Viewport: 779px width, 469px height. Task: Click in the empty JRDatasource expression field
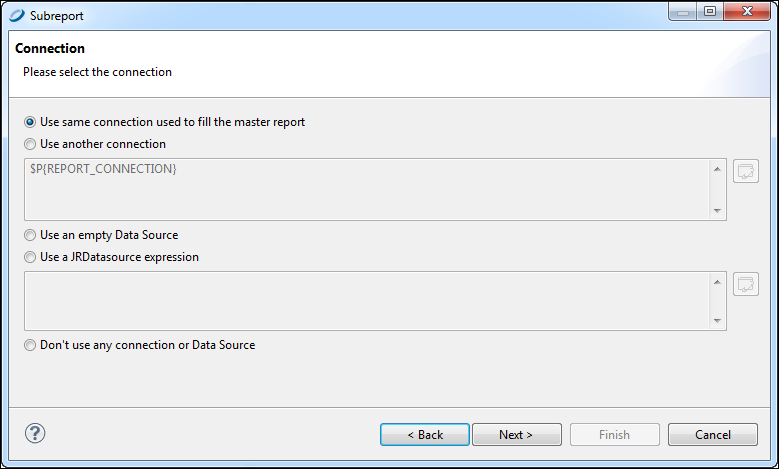[368, 301]
